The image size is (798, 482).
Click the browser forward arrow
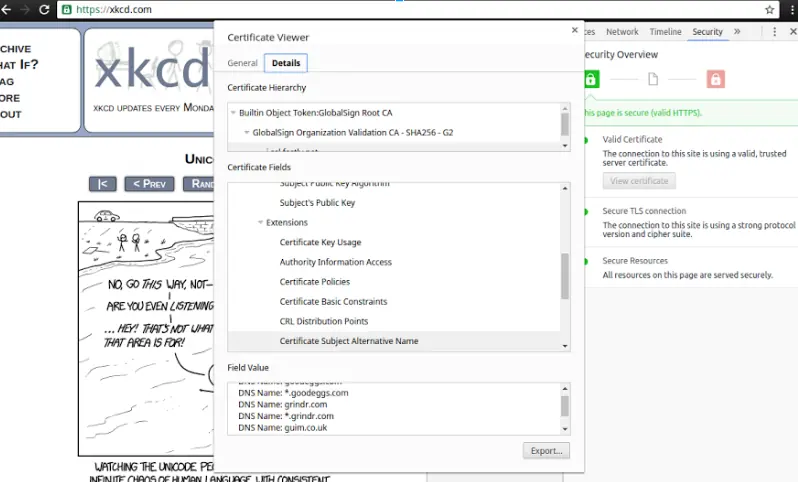[x=24, y=10]
